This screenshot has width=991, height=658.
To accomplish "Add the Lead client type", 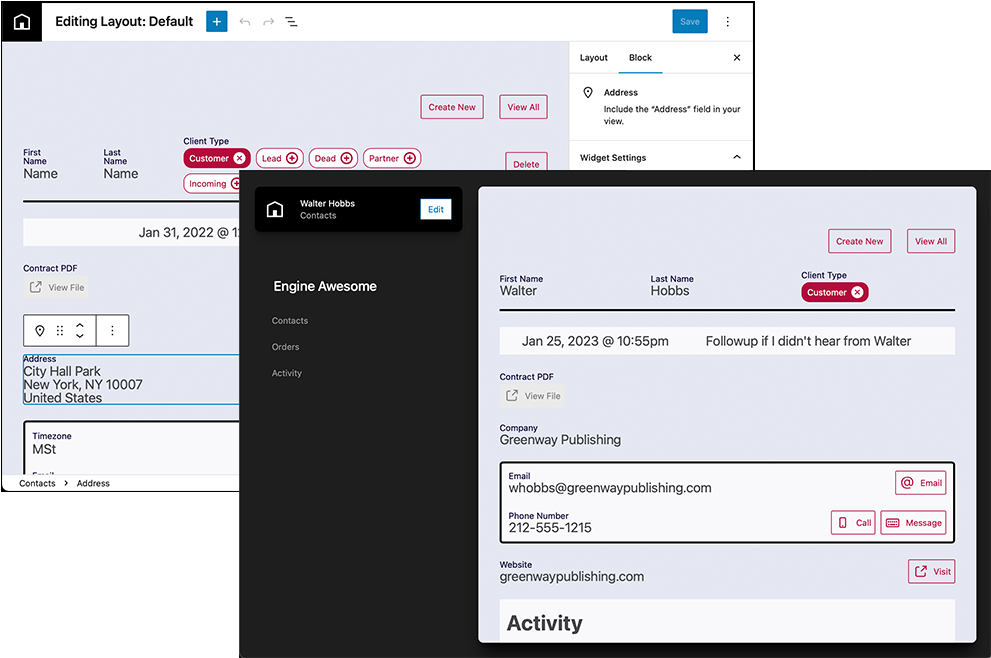I will coord(279,157).
